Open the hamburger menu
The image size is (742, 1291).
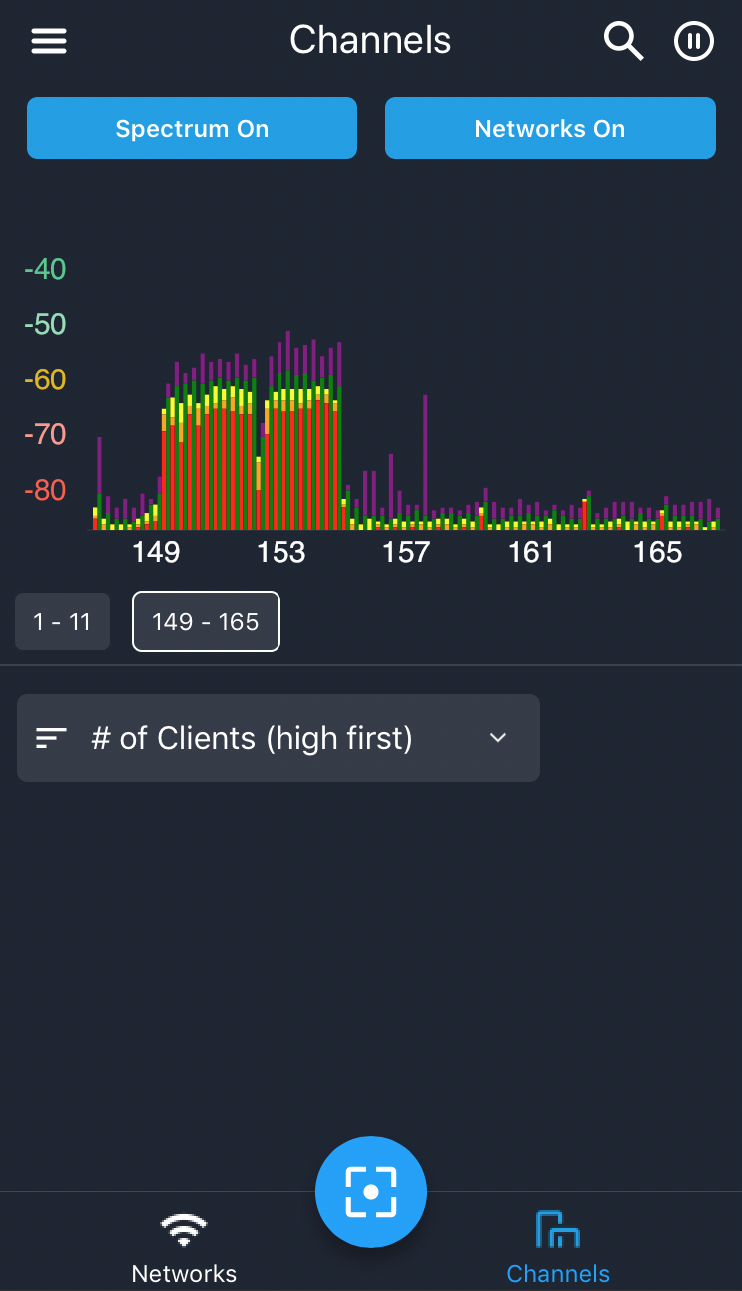tap(49, 41)
